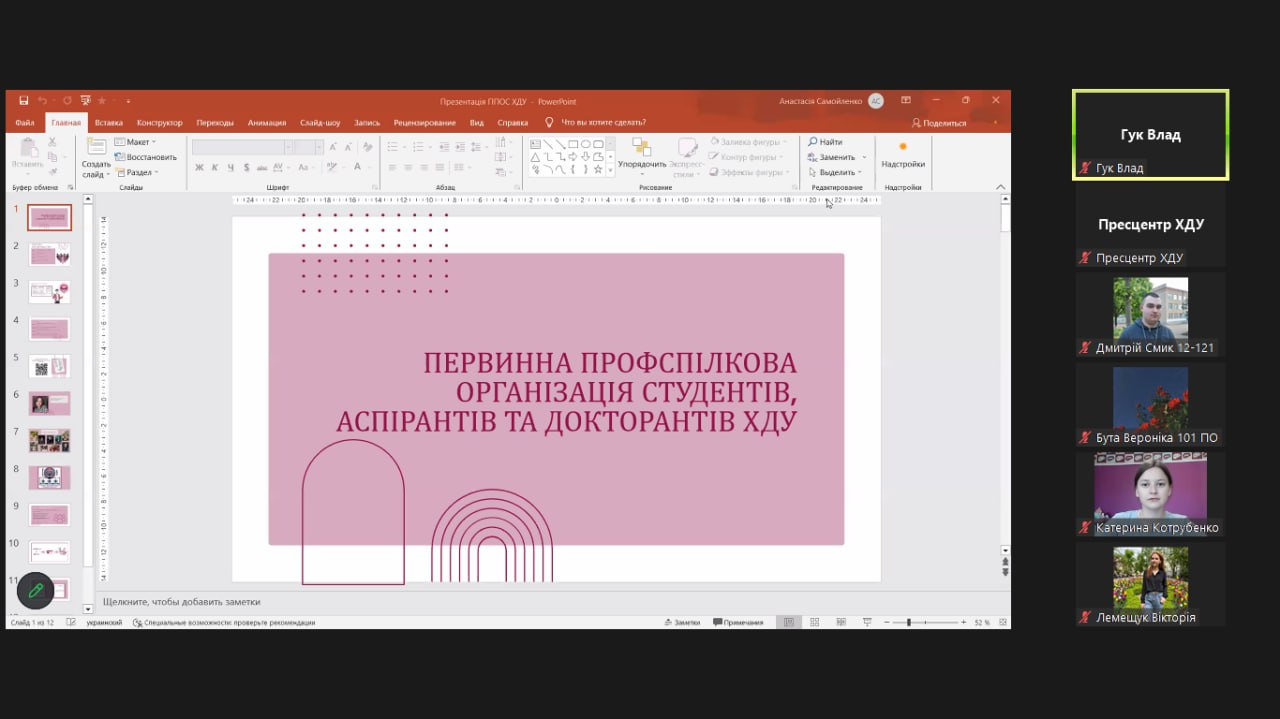Toggle strikethrough text formatting
This screenshot has width=1280, height=719.
[262, 167]
